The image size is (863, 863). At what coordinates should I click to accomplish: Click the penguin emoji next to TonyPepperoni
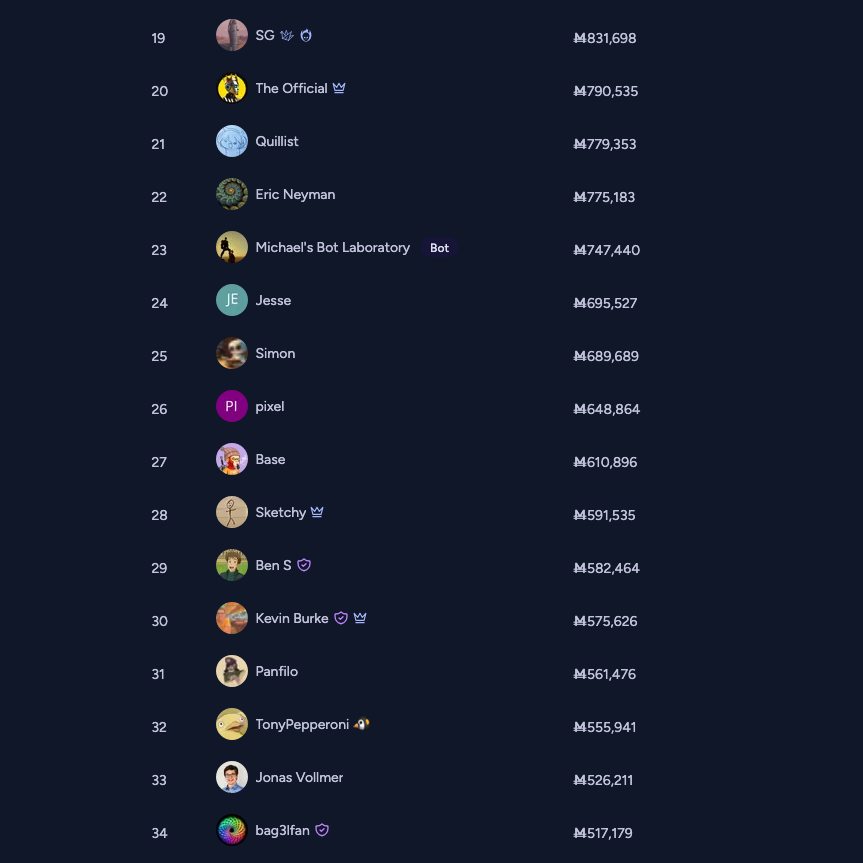click(x=362, y=724)
